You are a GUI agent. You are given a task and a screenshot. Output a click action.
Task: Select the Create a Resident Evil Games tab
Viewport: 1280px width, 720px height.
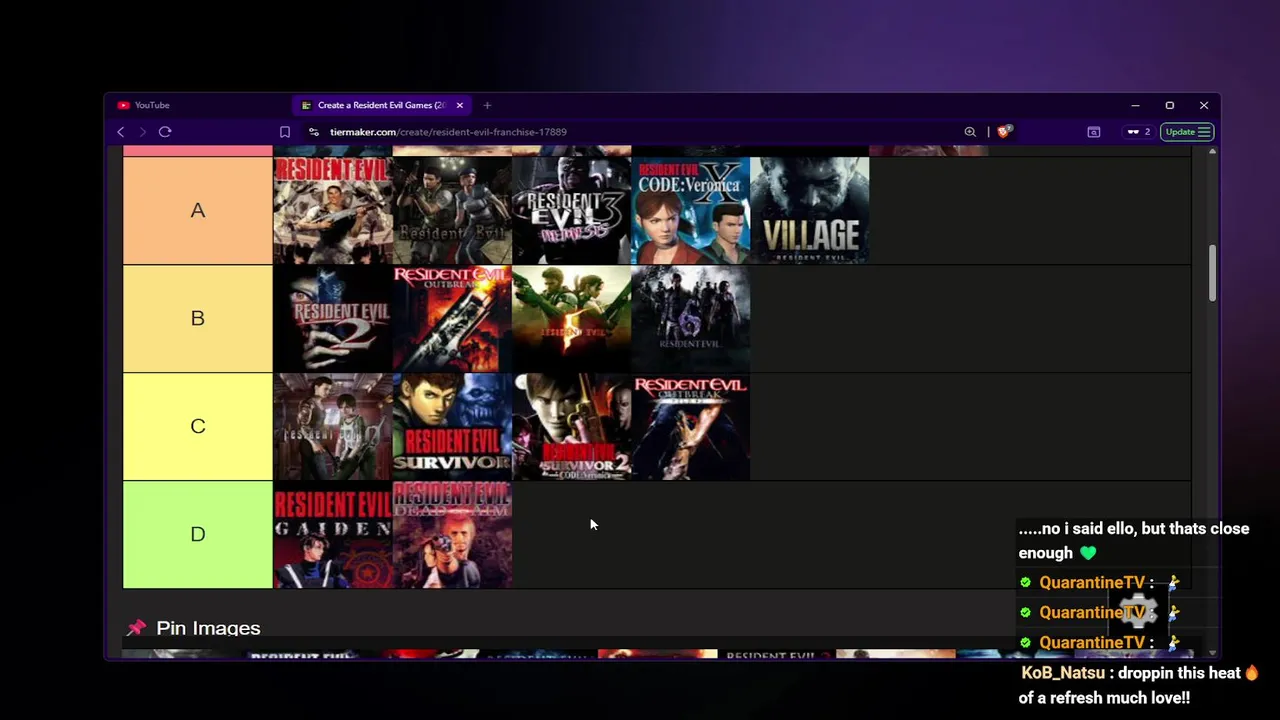[x=380, y=105]
